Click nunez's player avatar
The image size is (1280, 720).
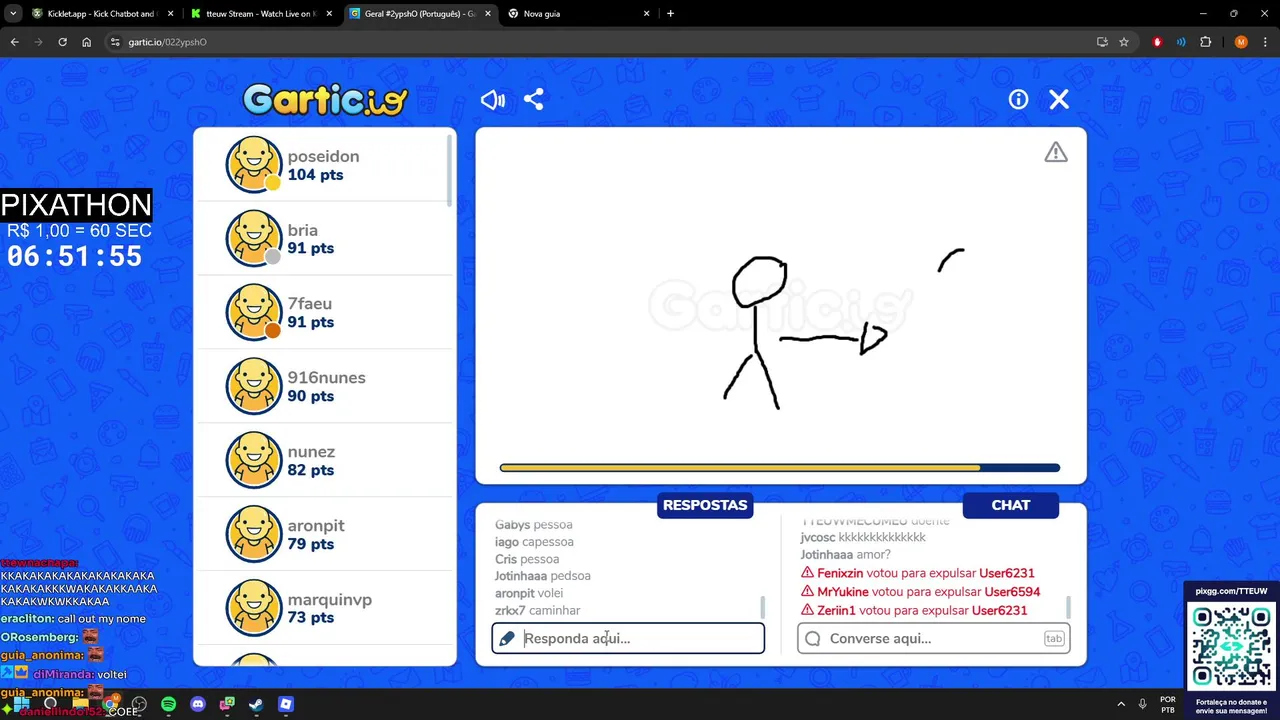tap(254, 460)
